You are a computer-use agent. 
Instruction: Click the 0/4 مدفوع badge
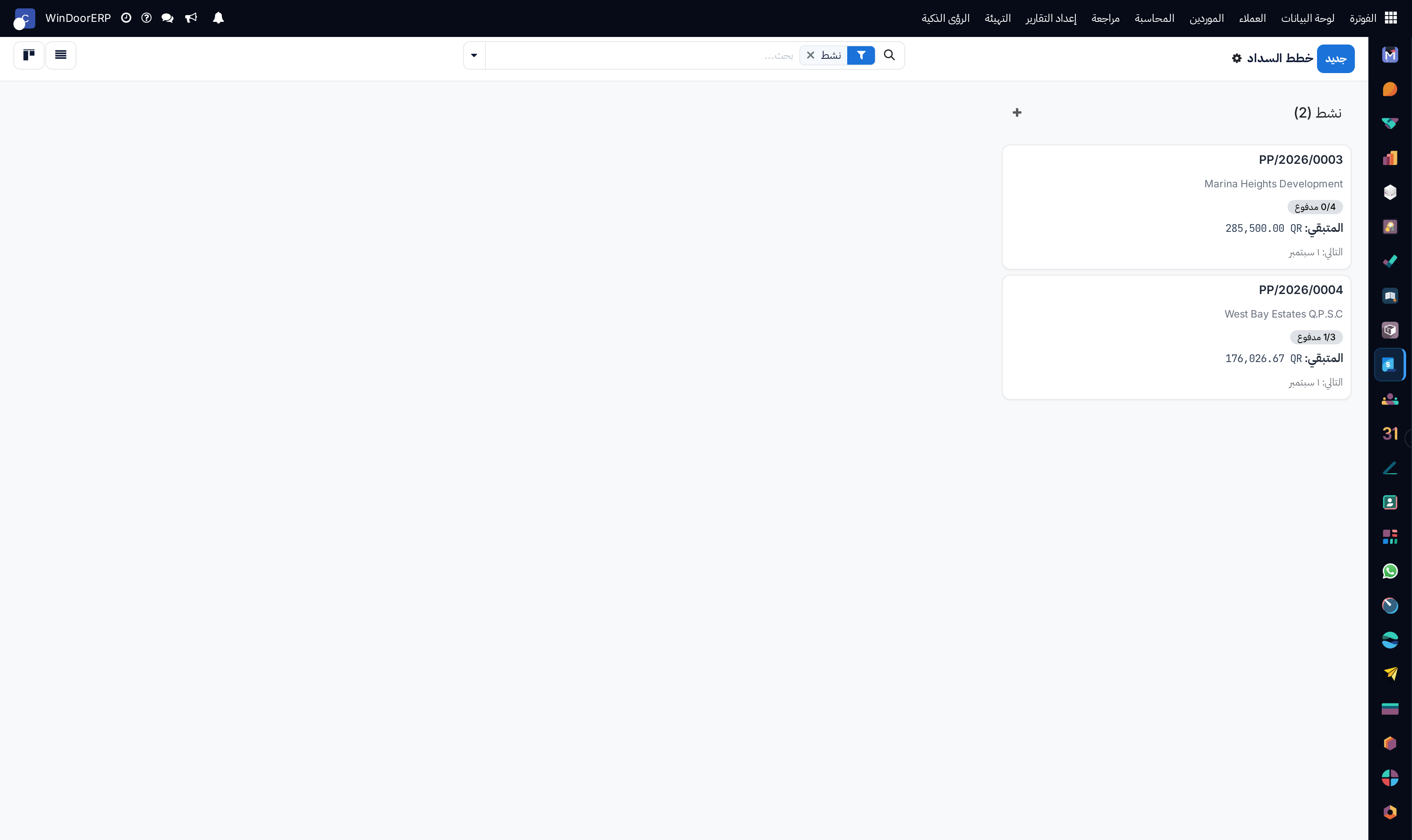(1315, 207)
